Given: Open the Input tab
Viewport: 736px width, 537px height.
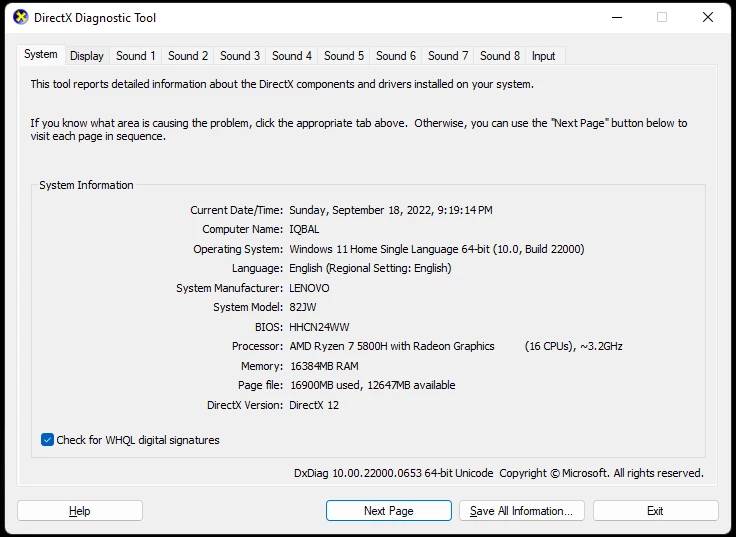Looking at the screenshot, I should (x=544, y=56).
